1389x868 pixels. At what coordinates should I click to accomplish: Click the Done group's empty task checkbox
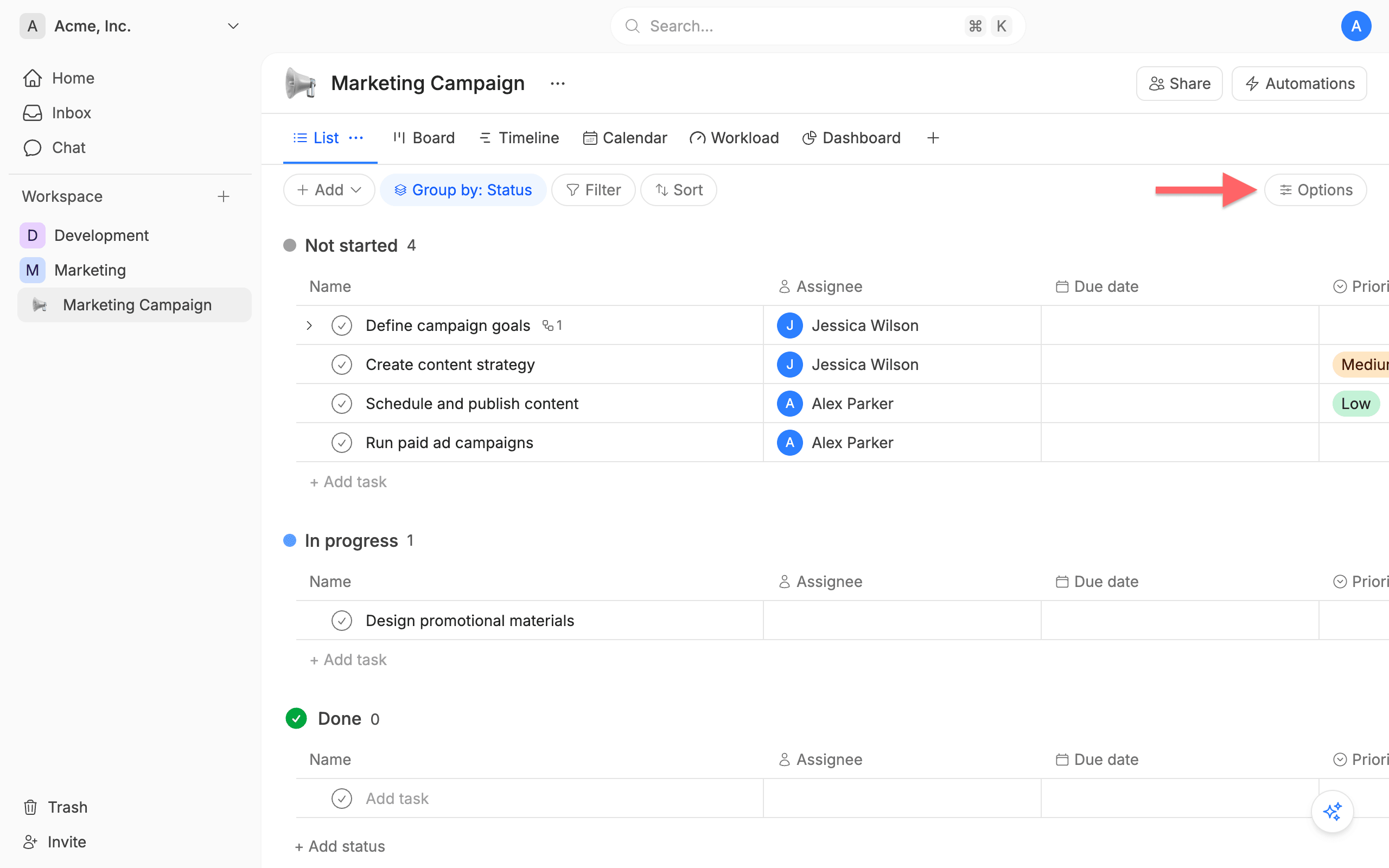tap(341, 799)
